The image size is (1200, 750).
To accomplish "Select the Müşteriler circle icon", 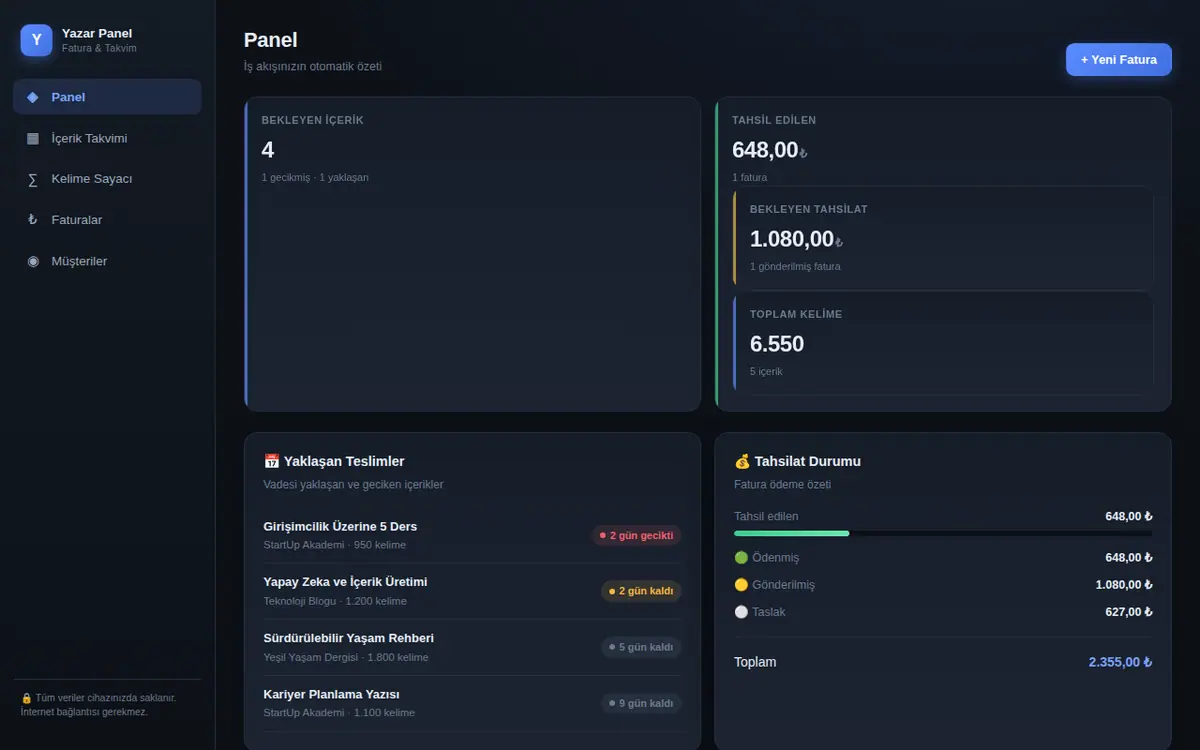I will (33, 261).
